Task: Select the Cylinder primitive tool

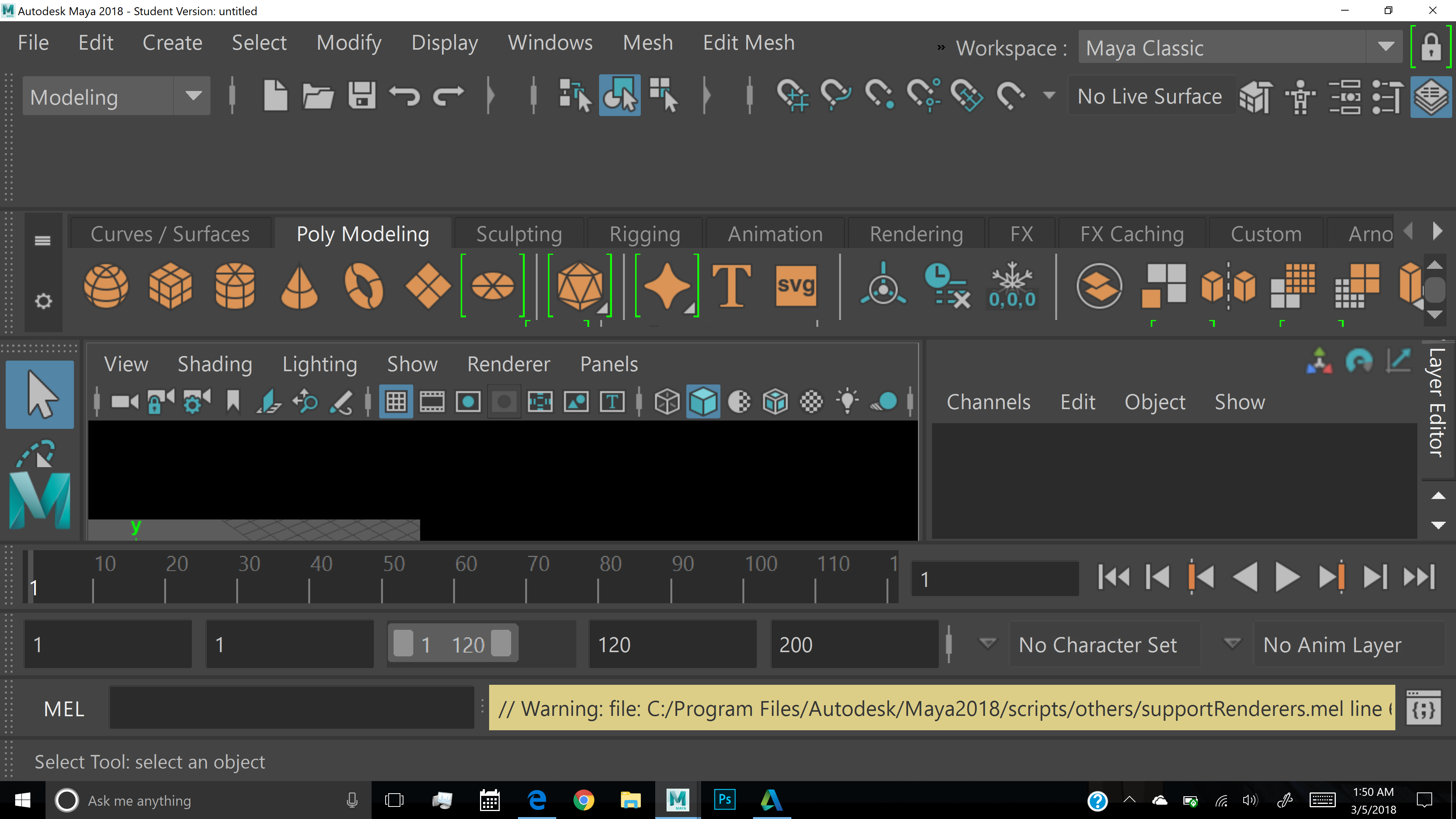Action: click(x=235, y=287)
